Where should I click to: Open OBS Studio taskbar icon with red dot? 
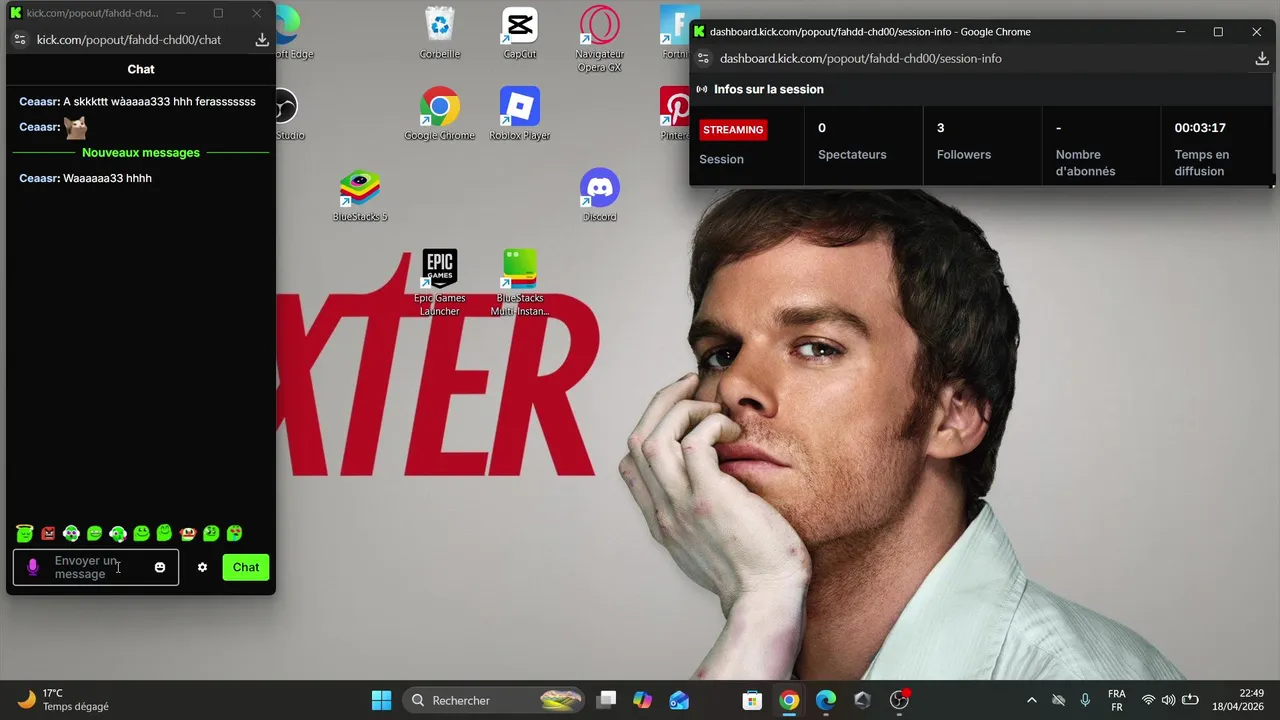[x=900, y=700]
